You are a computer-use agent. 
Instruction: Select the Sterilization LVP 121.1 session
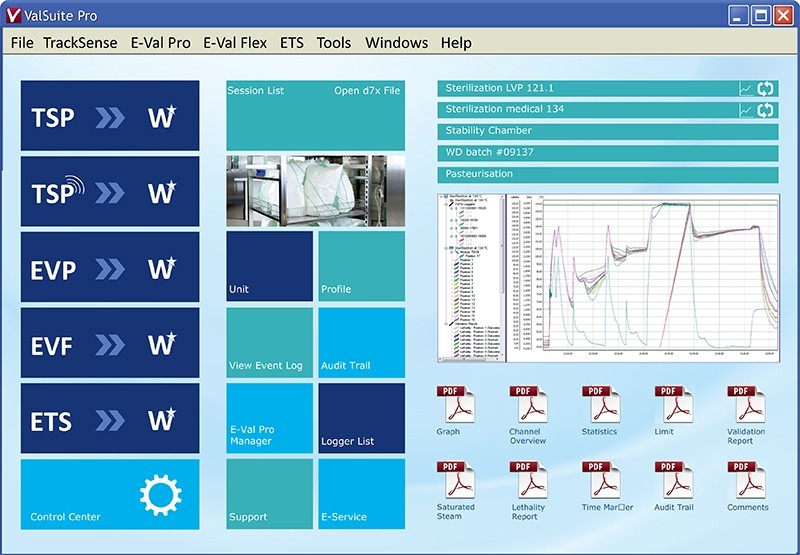click(x=608, y=89)
